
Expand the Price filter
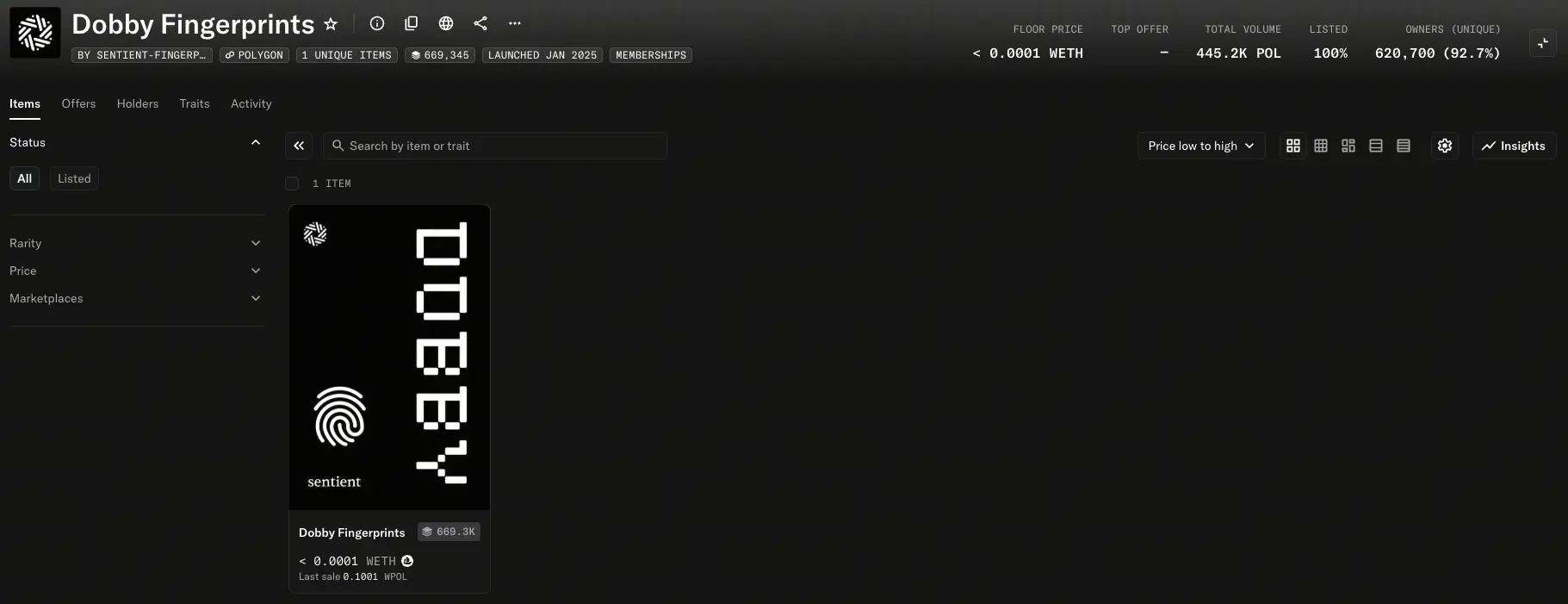(x=136, y=271)
